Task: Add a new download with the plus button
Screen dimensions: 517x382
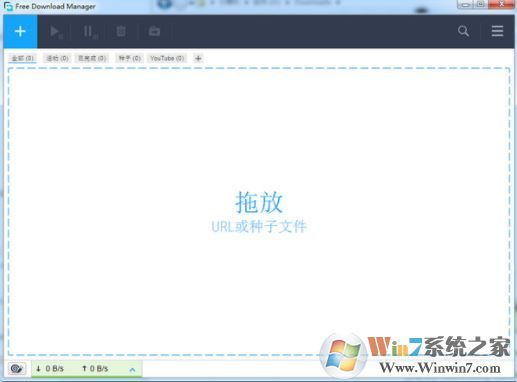Action: click(x=20, y=31)
